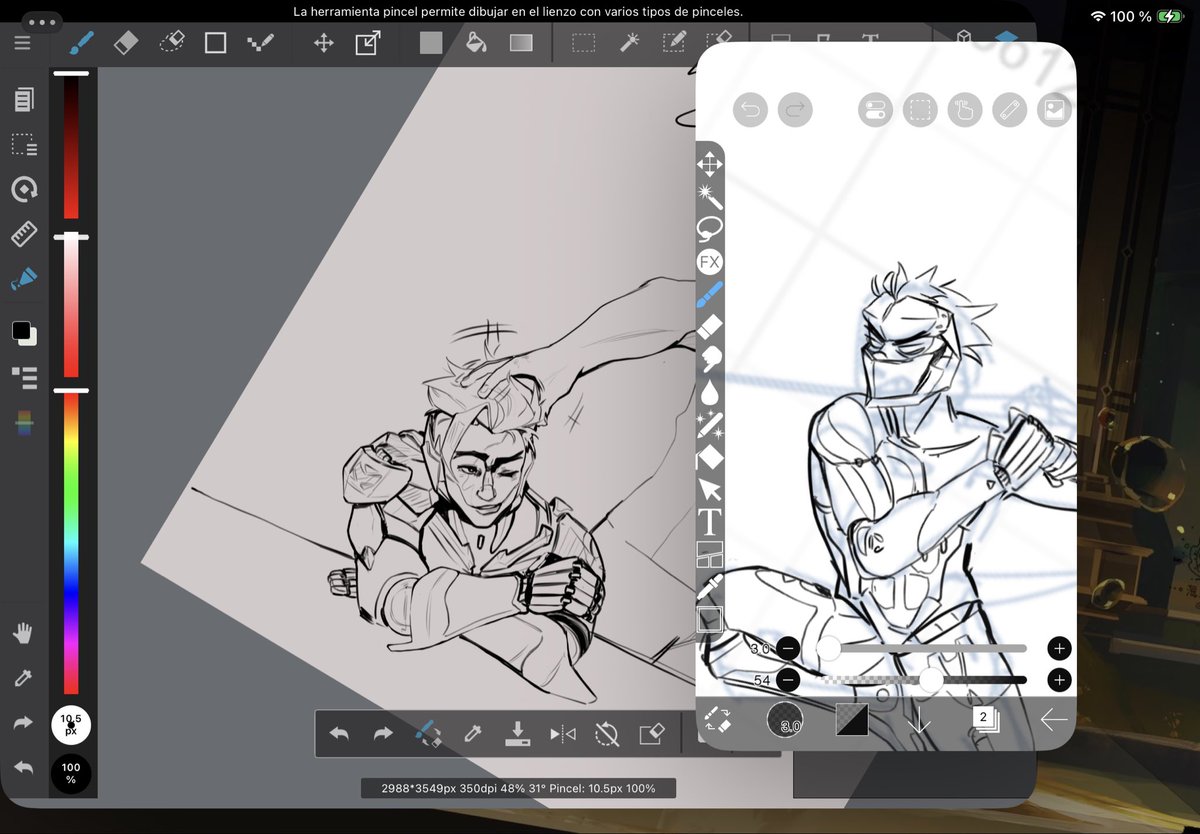Select the Magic Wand in ibisPaint tool list

pyautogui.click(x=709, y=196)
